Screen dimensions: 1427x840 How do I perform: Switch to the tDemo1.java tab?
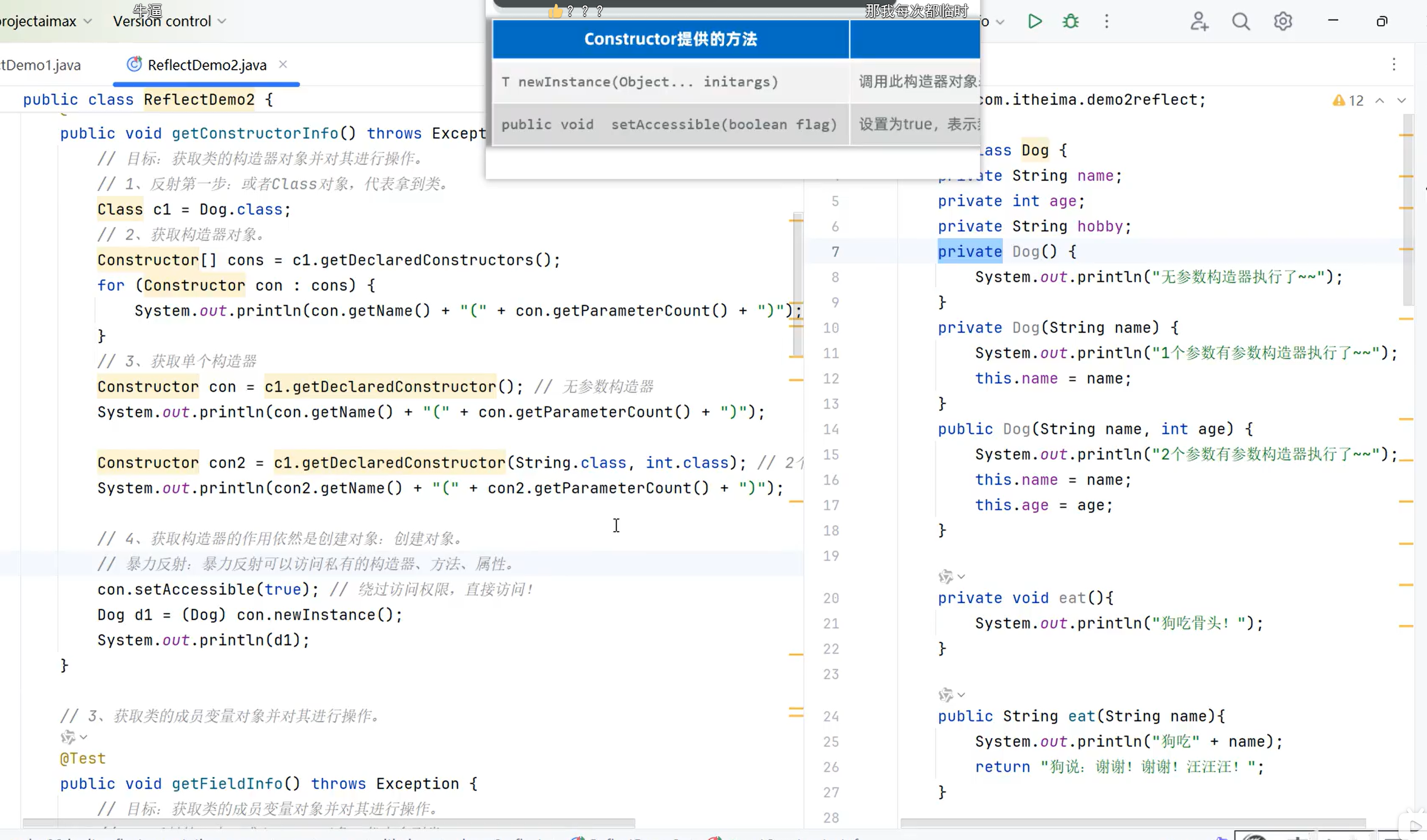click(41, 65)
